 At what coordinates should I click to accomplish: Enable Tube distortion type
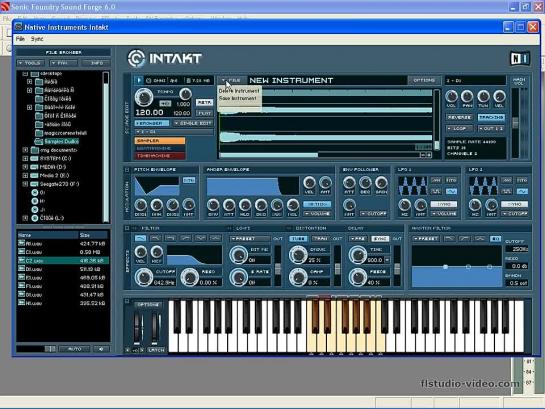(298, 239)
